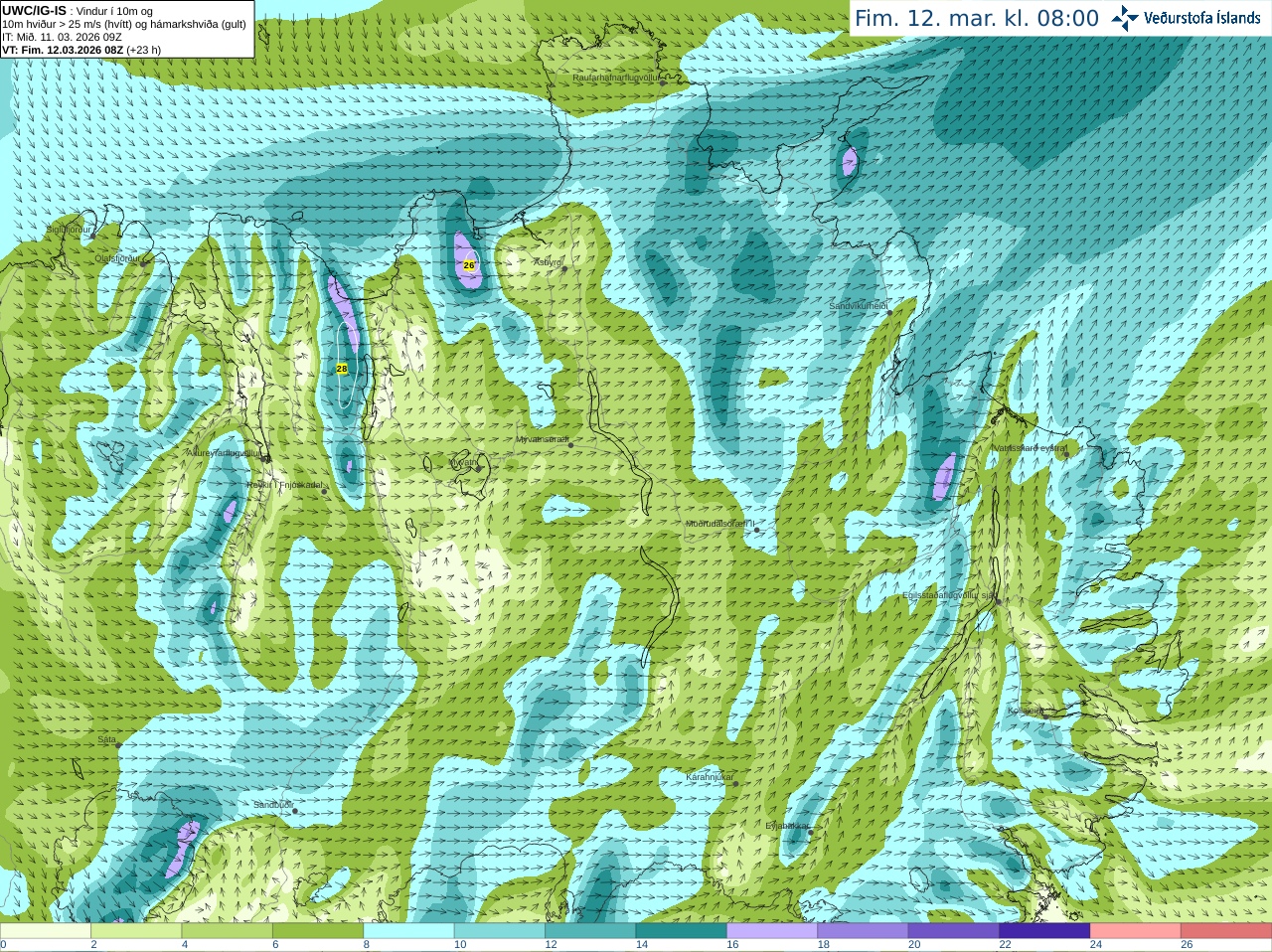Pick the 14–16 m/s dark teal swatch

[681, 931]
